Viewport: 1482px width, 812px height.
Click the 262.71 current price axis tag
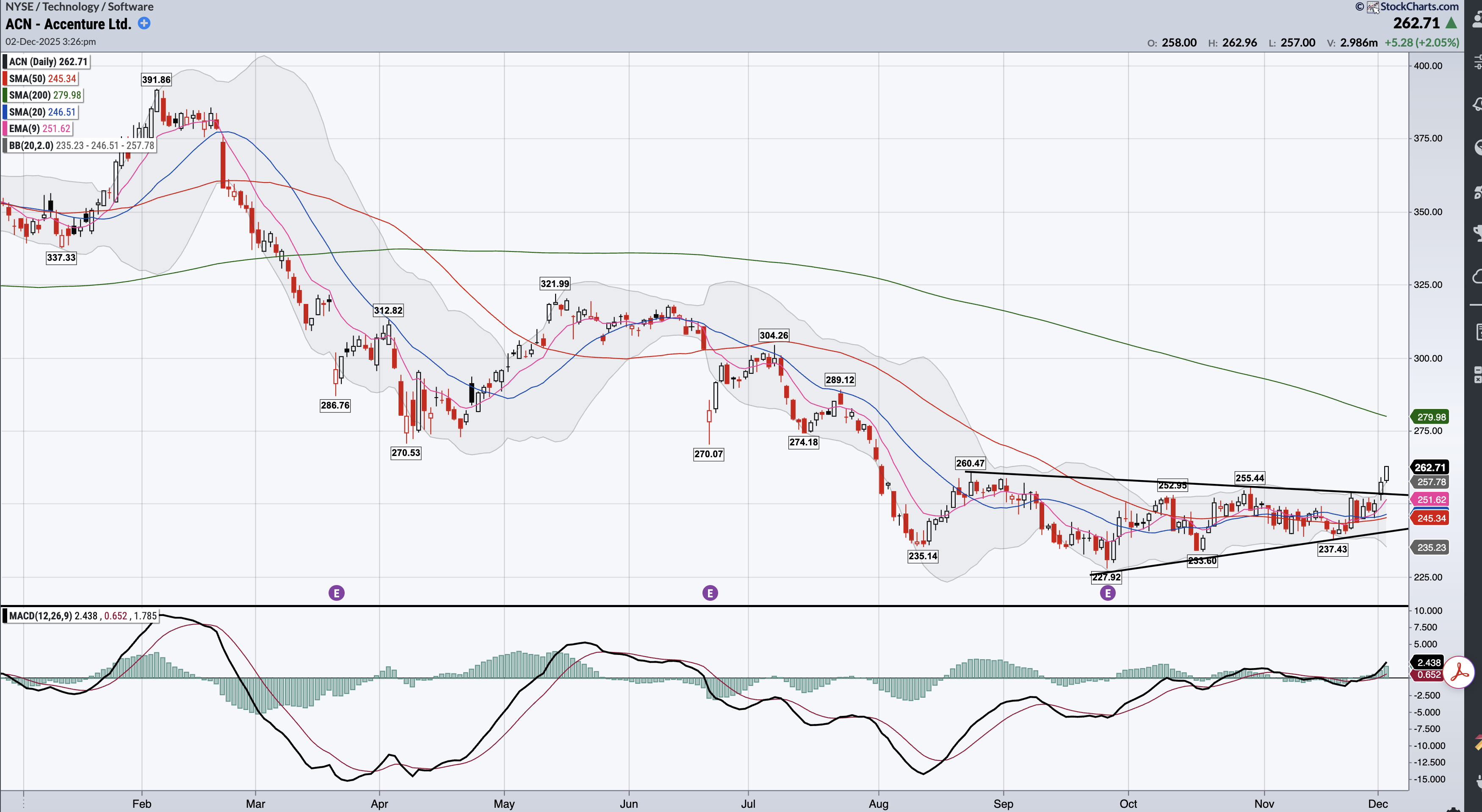[x=1429, y=467]
